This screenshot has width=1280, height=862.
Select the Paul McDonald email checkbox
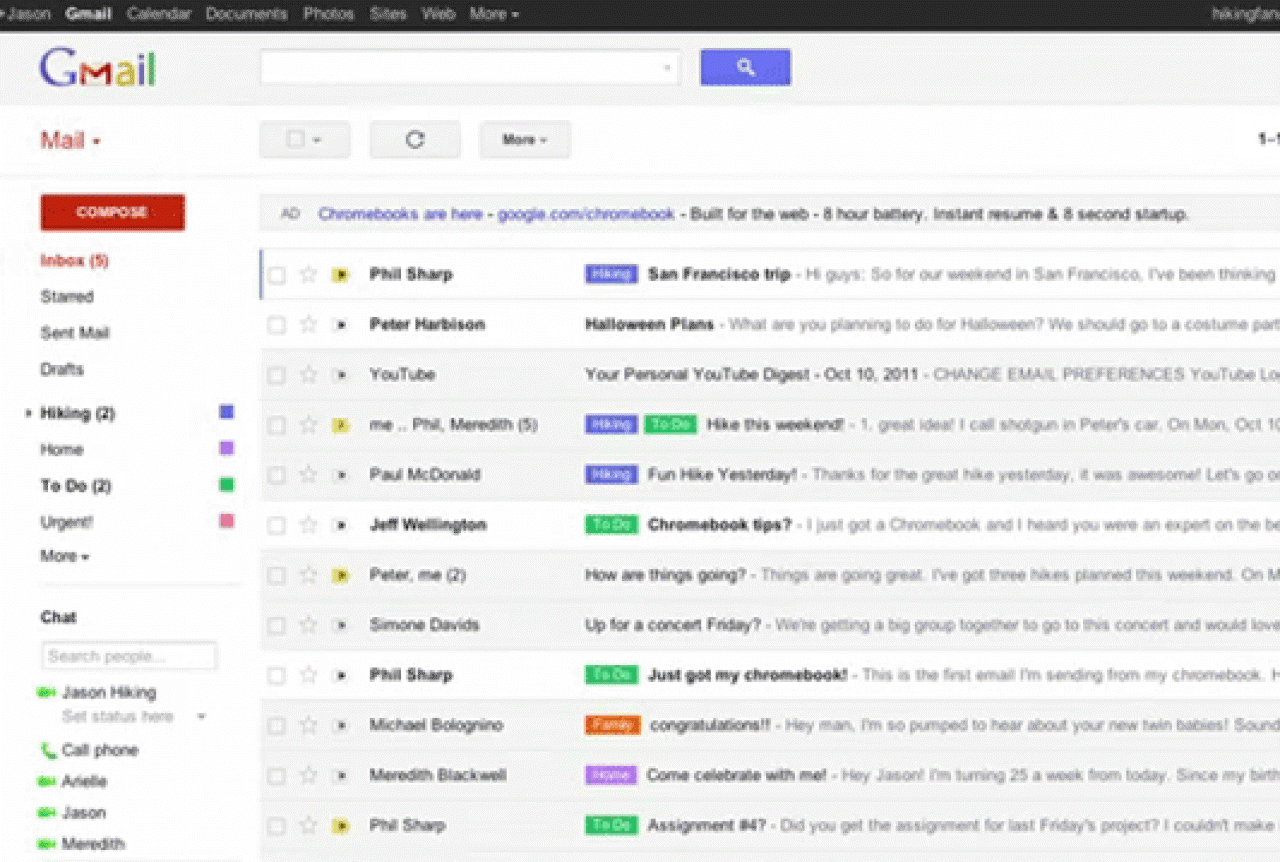(277, 475)
